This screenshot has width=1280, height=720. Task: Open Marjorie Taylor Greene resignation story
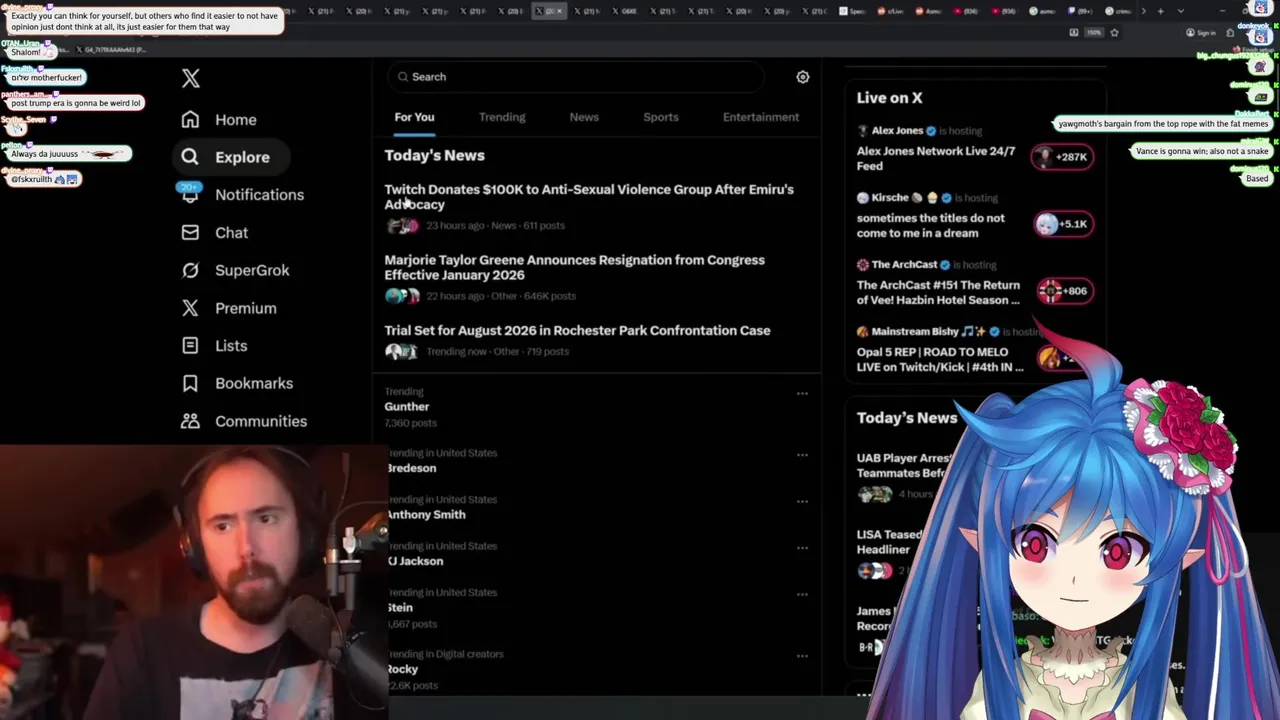point(575,267)
